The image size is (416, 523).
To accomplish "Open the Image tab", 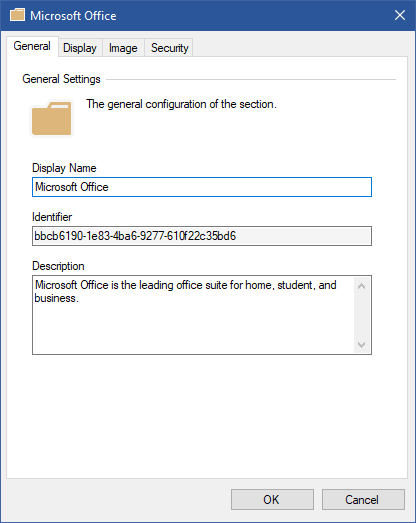I will tap(123, 48).
